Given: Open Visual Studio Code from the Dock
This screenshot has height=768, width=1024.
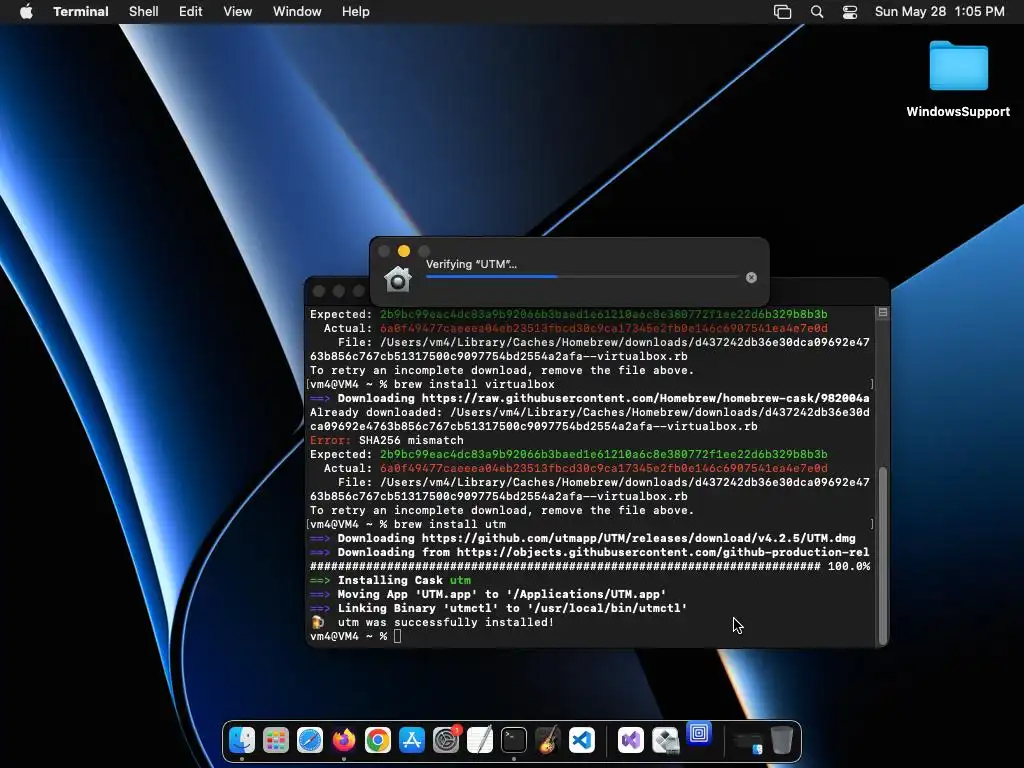Looking at the screenshot, I should 582,740.
